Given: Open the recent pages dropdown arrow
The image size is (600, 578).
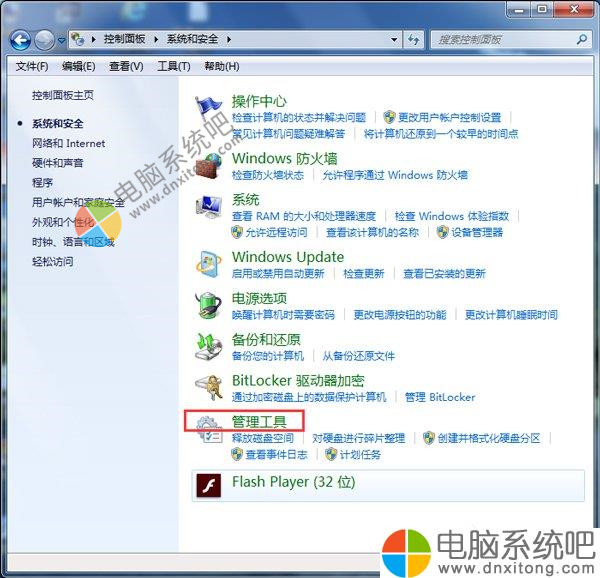Looking at the screenshot, I should 62,40.
